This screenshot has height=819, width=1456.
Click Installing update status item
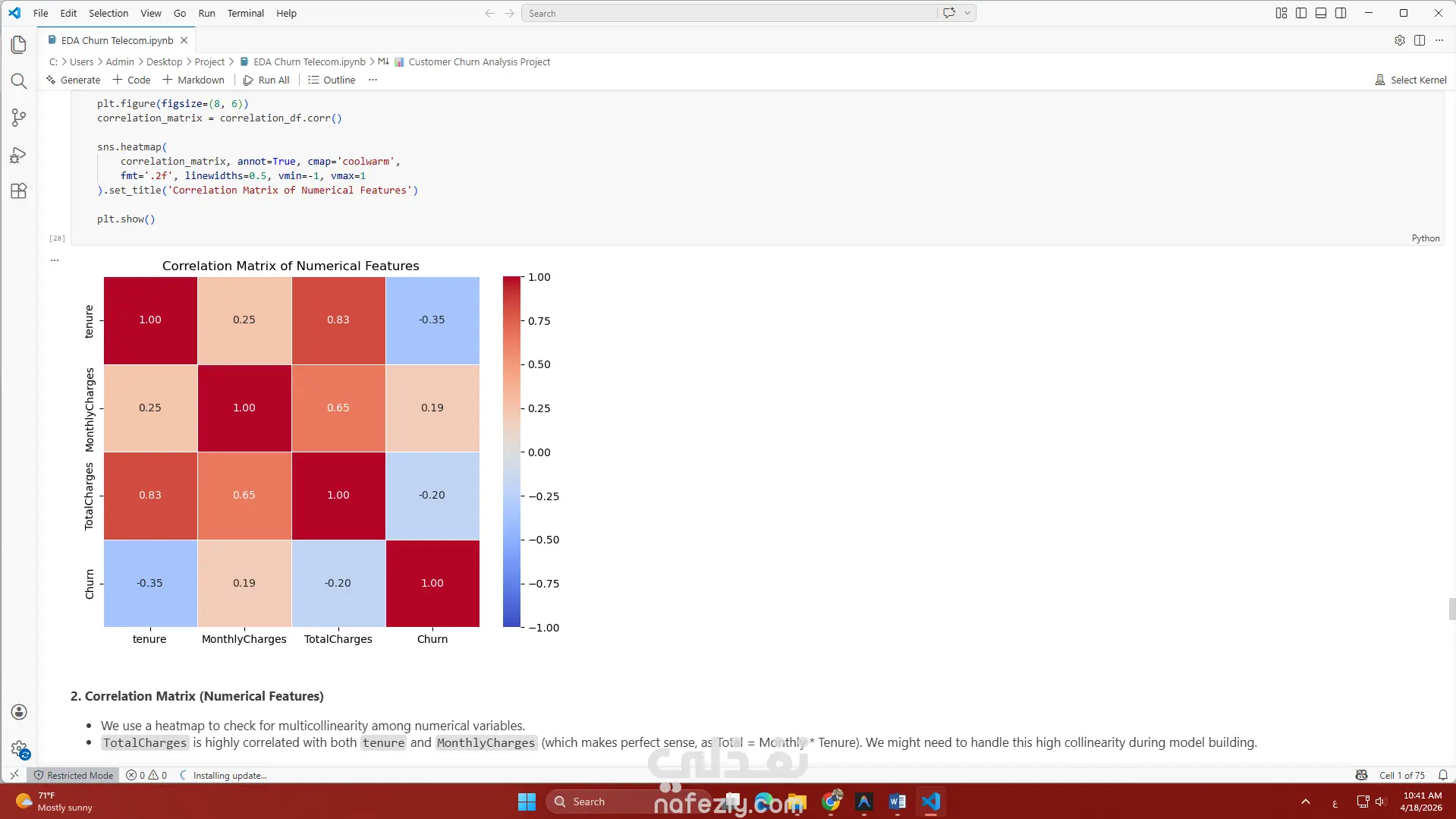click(x=223, y=775)
